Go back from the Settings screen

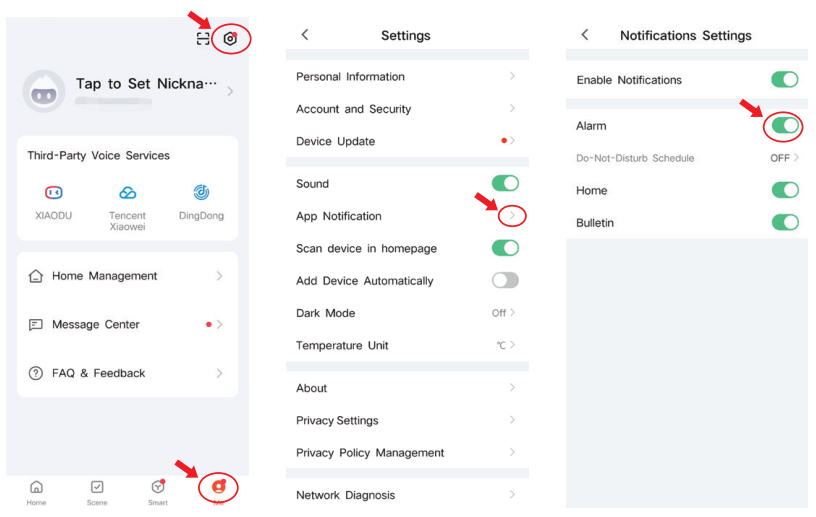(x=305, y=35)
